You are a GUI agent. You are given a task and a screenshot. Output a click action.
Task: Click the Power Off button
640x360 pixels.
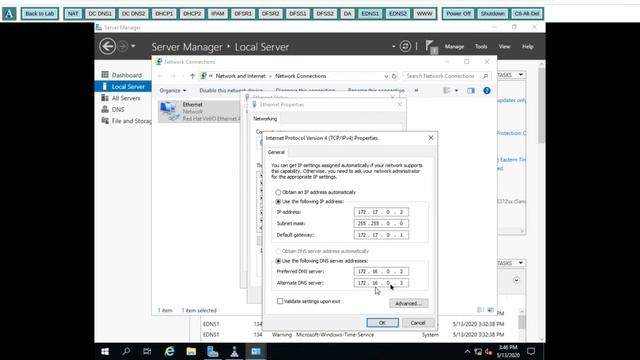[458, 13]
